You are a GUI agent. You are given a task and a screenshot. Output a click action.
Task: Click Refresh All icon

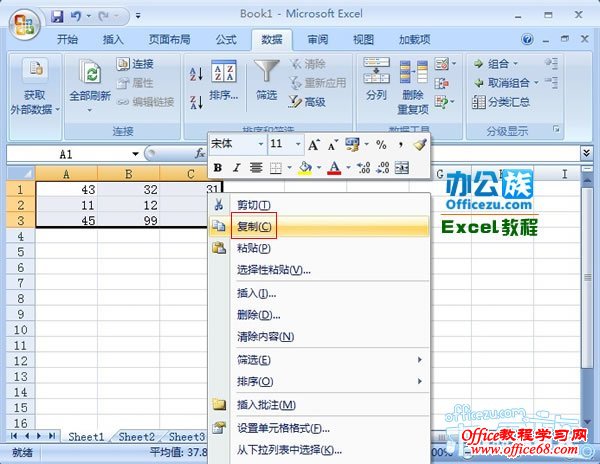[90, 72]
